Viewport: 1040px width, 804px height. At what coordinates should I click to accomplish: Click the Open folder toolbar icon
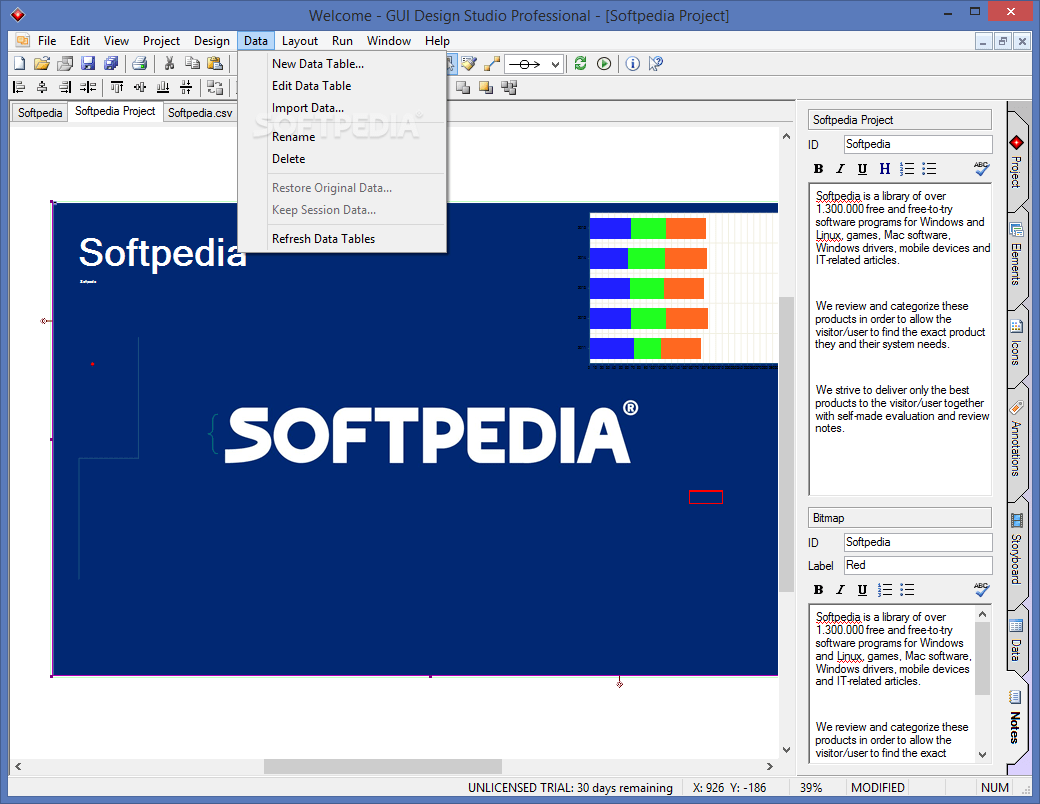click(x=42, y=64)
